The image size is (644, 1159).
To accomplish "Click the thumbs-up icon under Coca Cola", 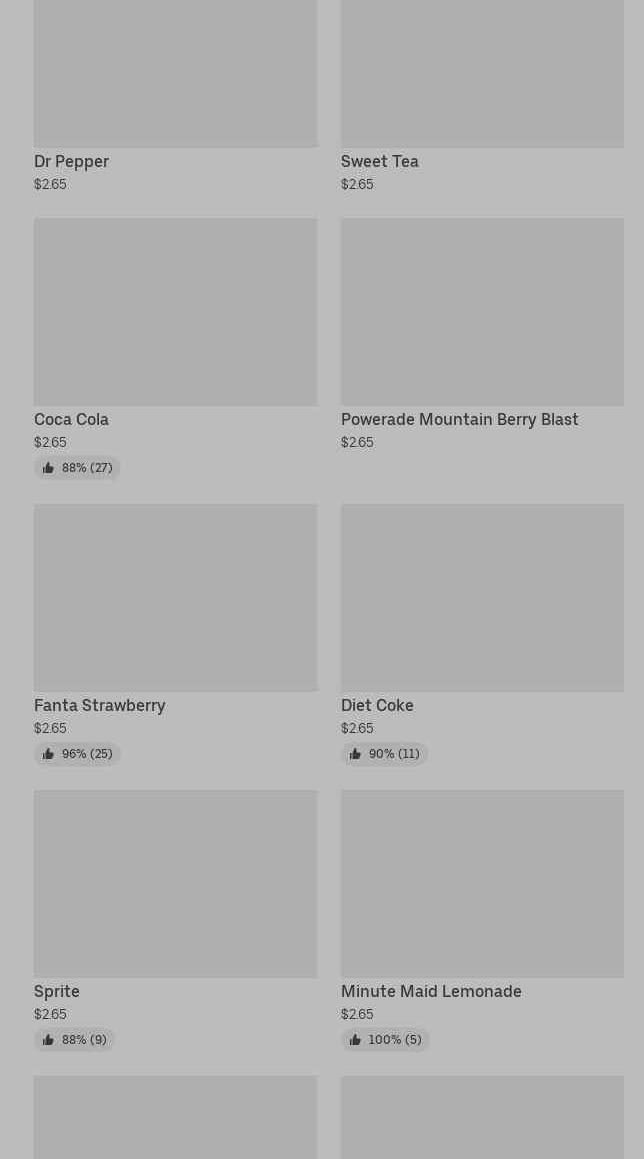I will click(x=49, y=468).
